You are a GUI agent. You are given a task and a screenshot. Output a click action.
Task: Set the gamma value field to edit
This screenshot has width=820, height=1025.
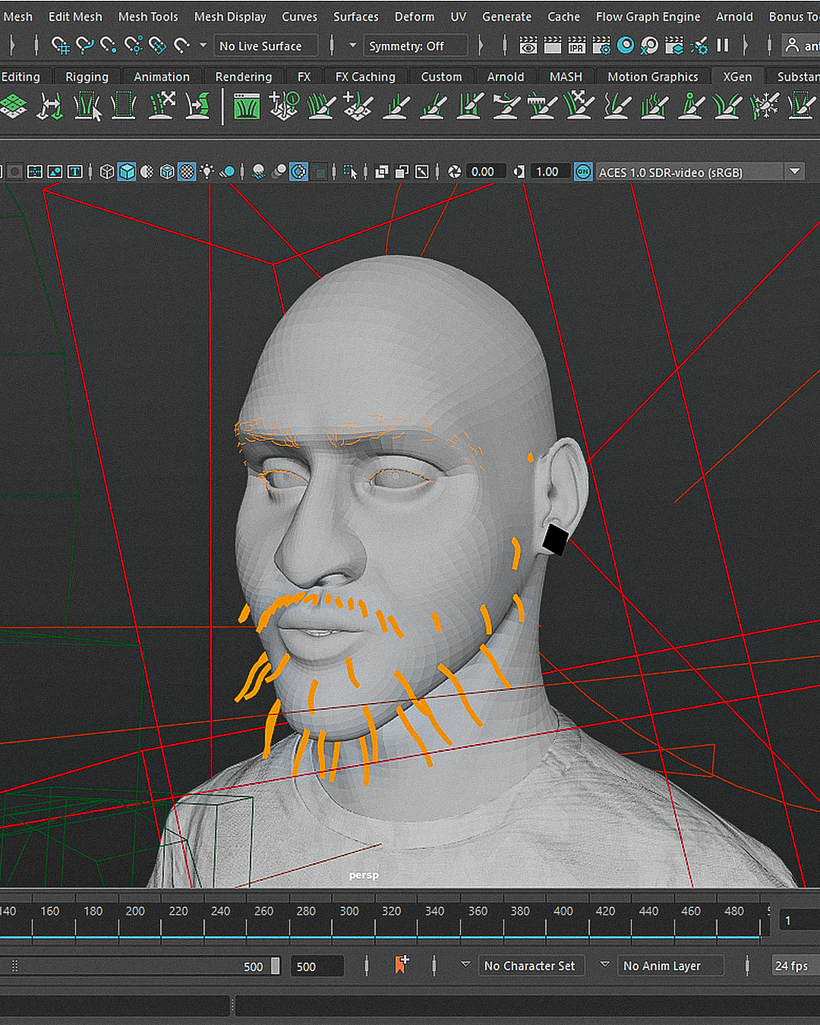tap(547, 171)
